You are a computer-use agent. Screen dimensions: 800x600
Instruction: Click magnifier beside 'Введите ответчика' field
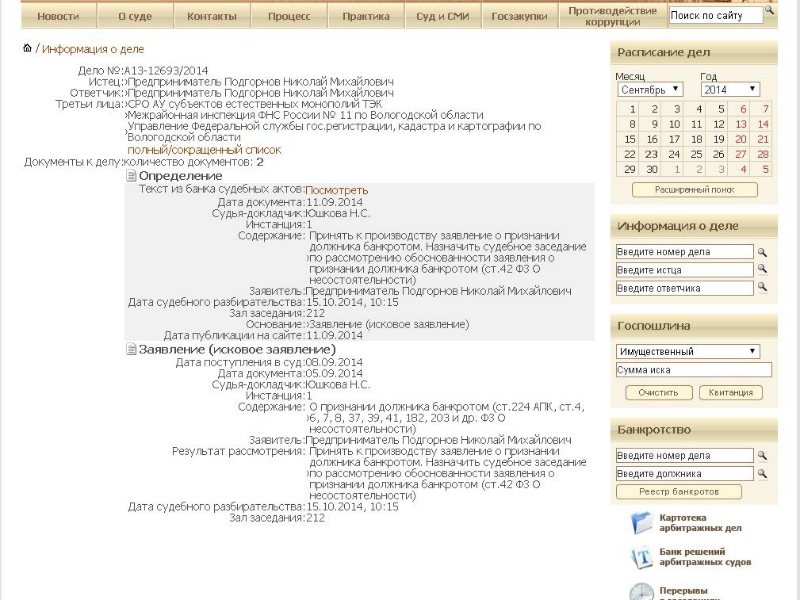(762, 288)
